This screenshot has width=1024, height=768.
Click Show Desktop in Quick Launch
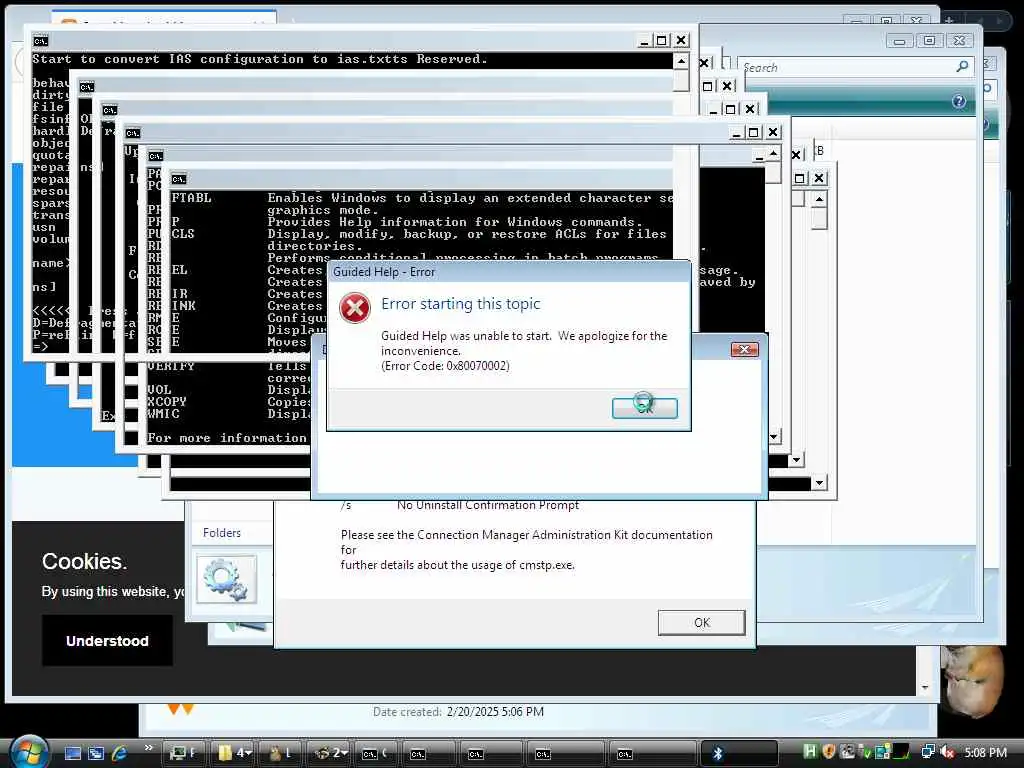[x=72, y=753]
